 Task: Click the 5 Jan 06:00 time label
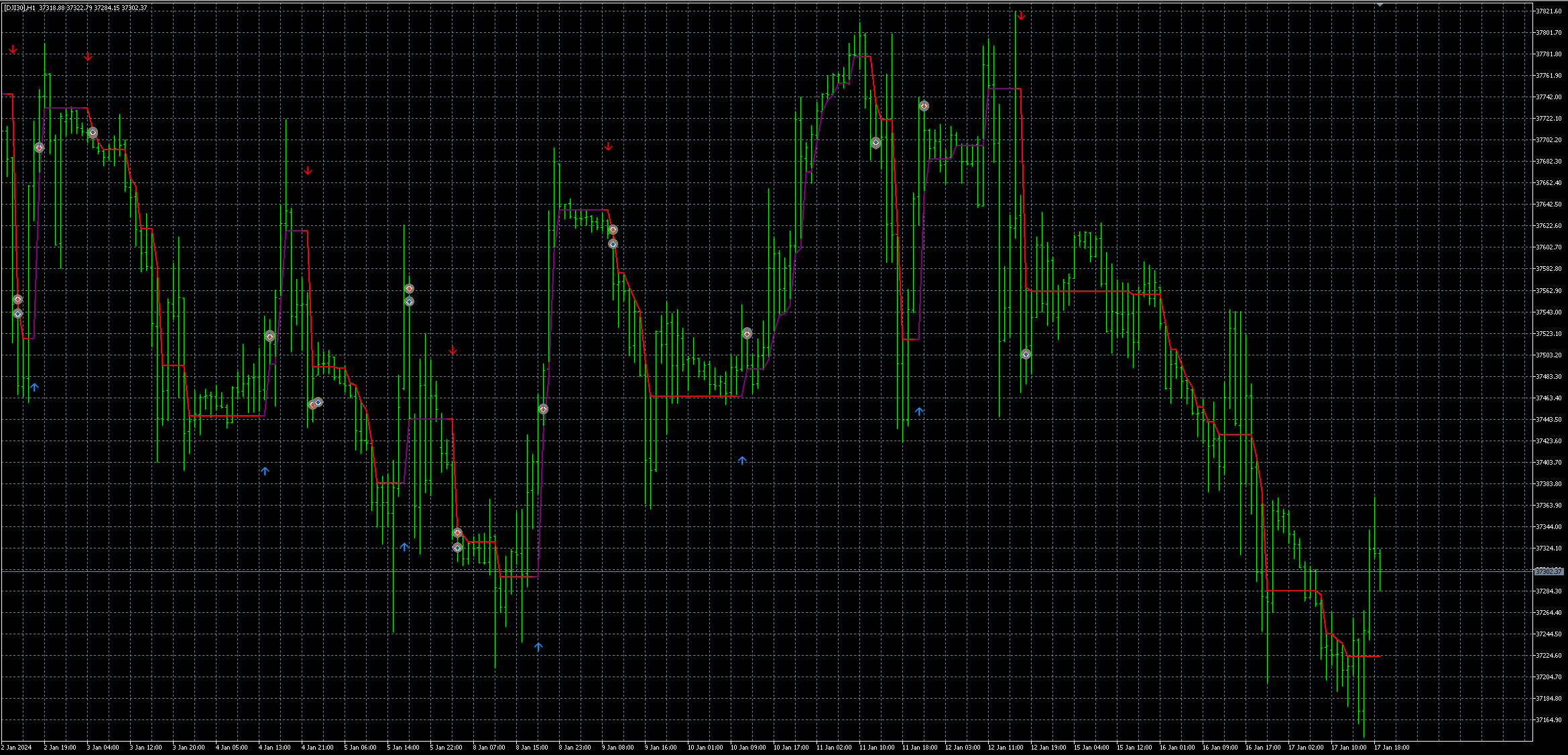(x=360, y=747)
